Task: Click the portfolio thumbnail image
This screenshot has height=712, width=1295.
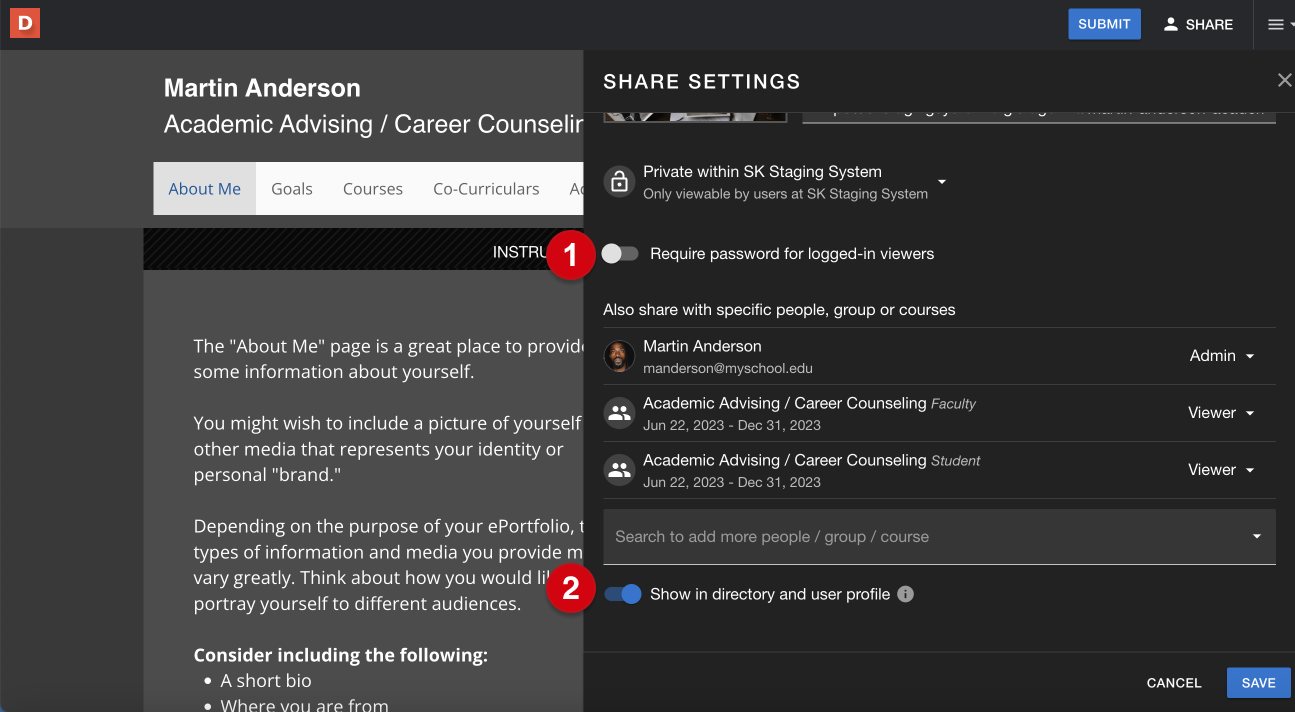Action: point(695,116)
